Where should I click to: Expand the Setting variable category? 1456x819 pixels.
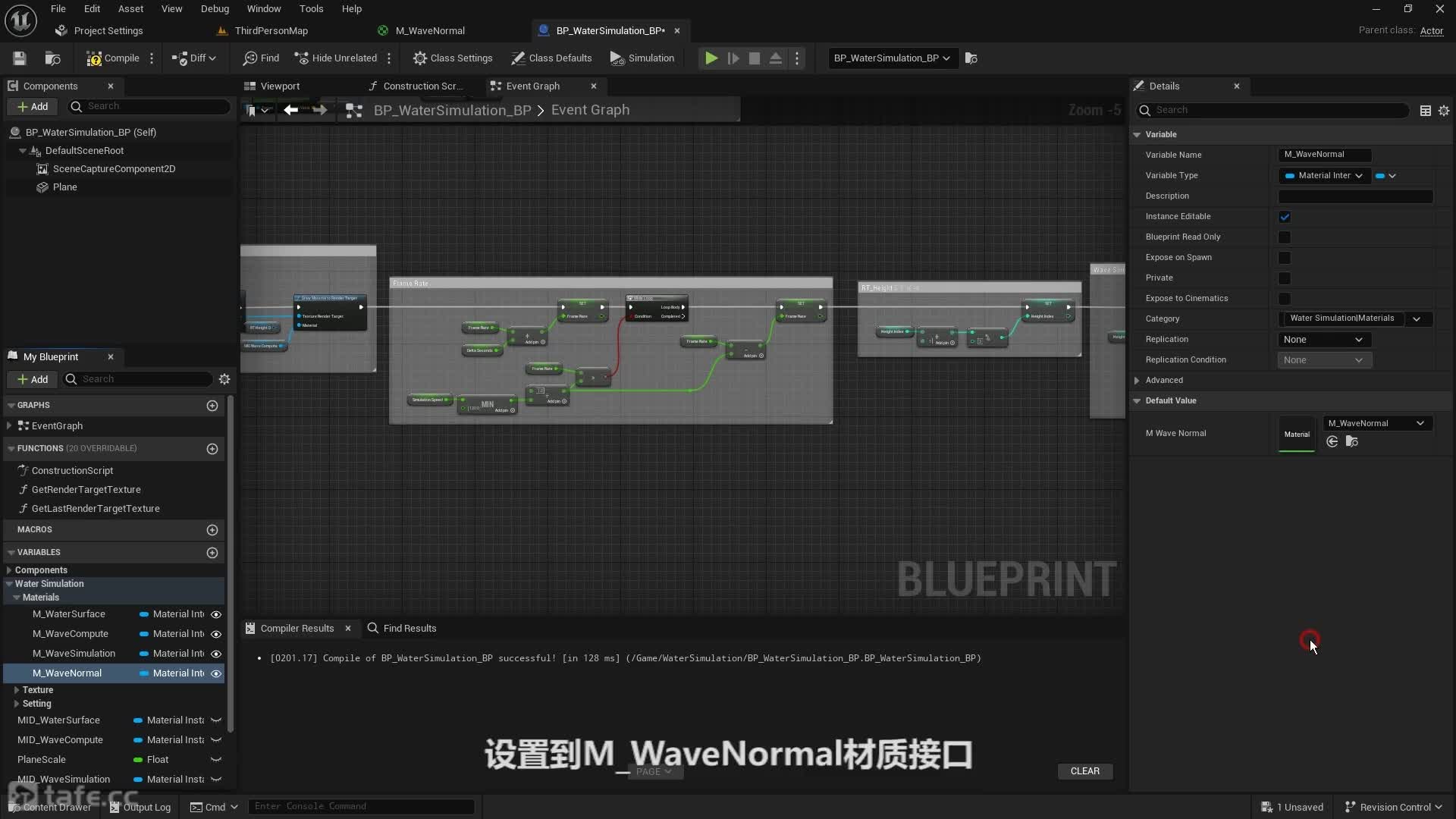click(17, 704)
